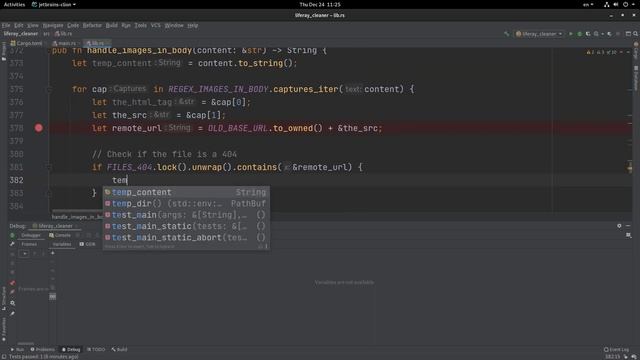Click the Run with Coverage icon
The image size is (640, 360).
coord(588,34)
